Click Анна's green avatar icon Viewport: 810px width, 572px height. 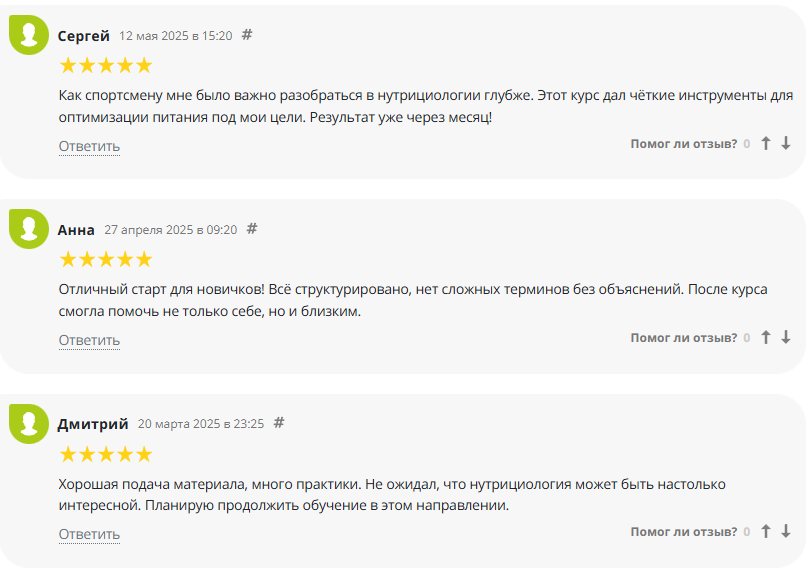click(29, 230)
